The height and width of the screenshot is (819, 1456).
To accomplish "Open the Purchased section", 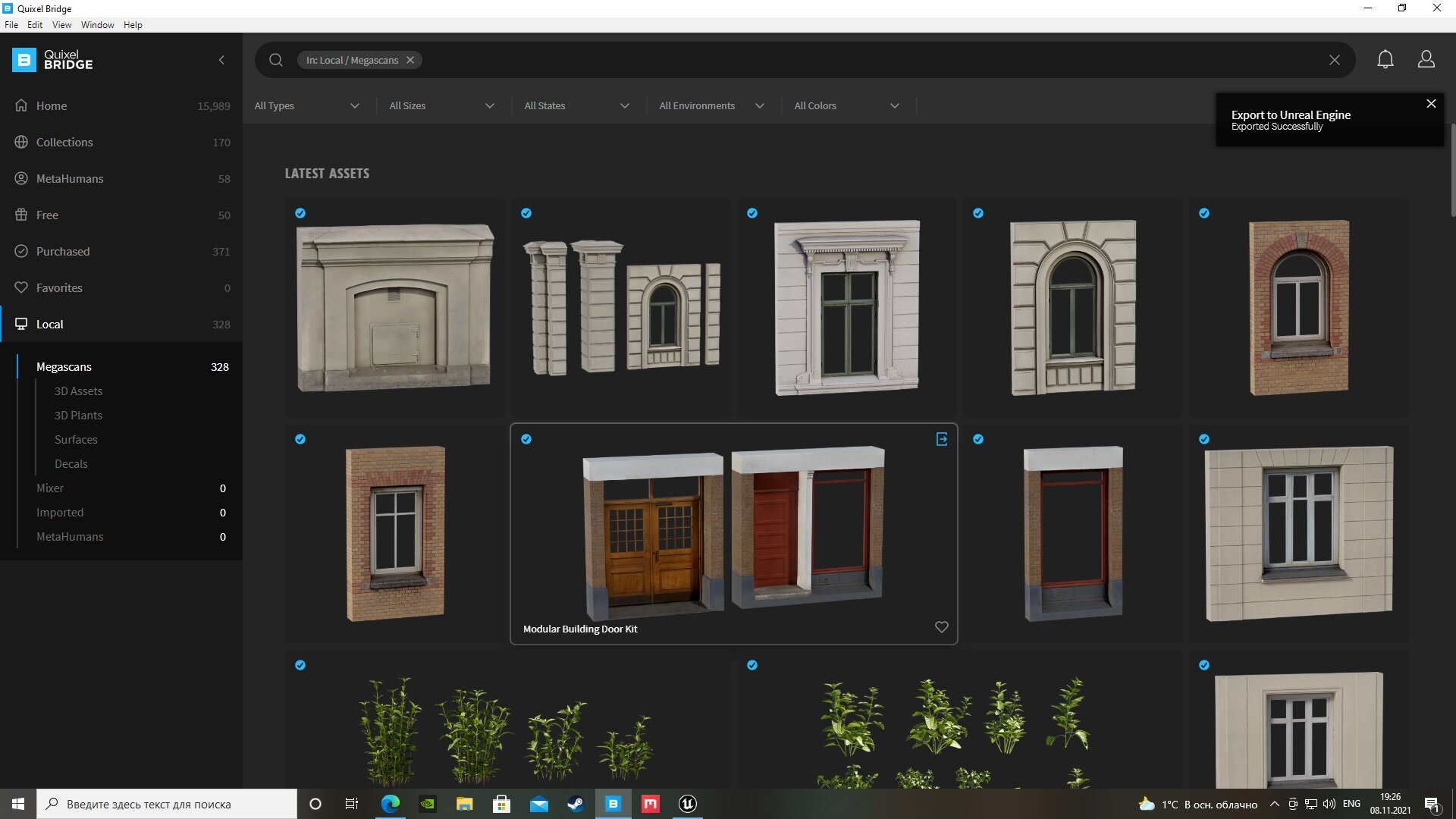I will pyautogui.click(x=121, y=251).
